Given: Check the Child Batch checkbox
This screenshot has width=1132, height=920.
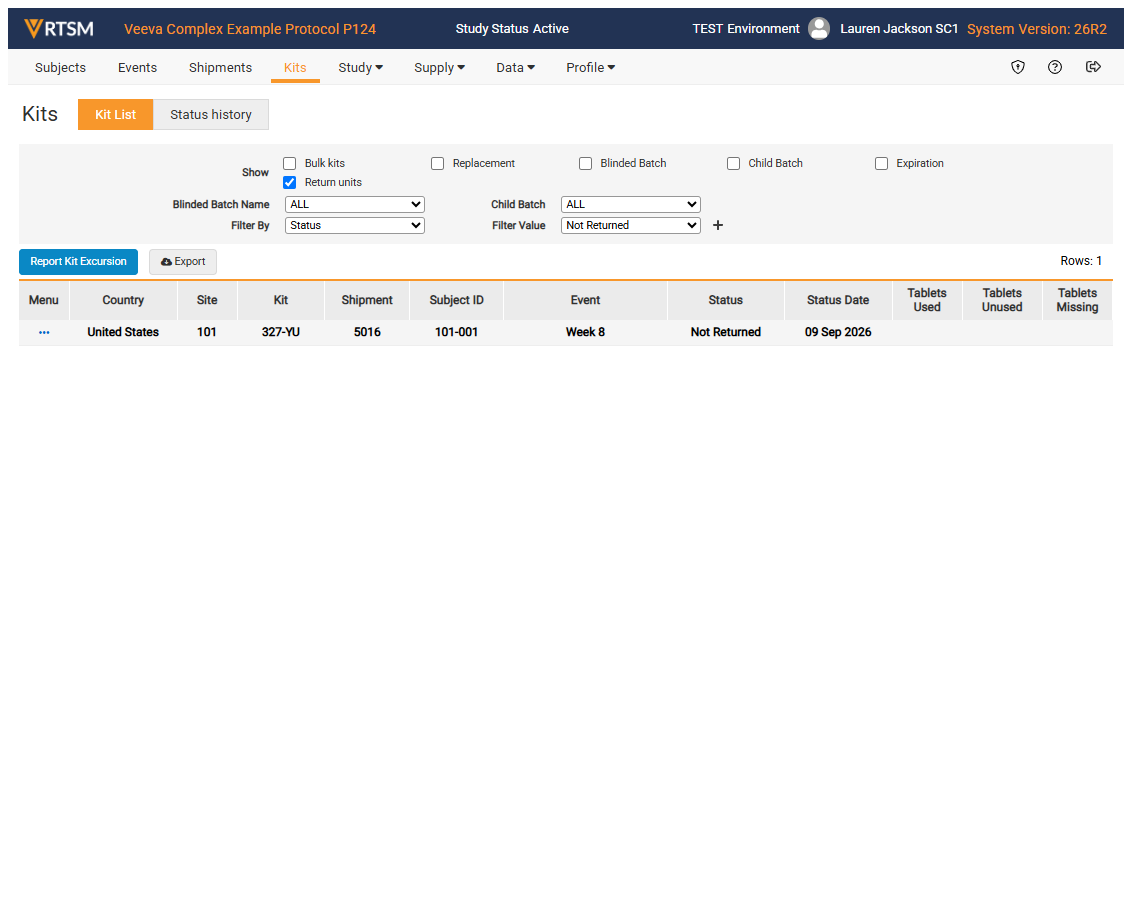Looking at the screenshot, I should 733,163.
